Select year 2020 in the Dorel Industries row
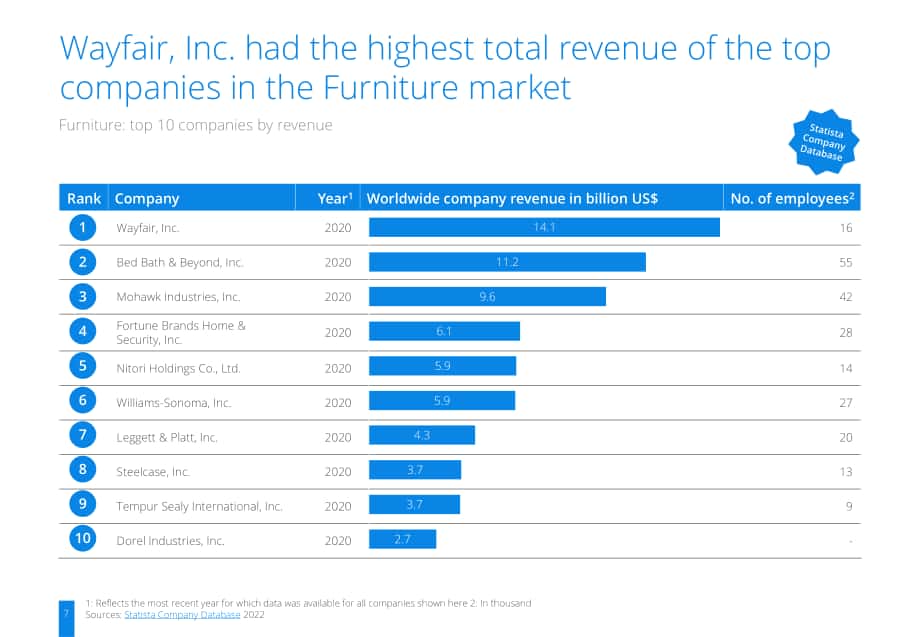Viewport: 920px width, 637px height. (338, 541)
